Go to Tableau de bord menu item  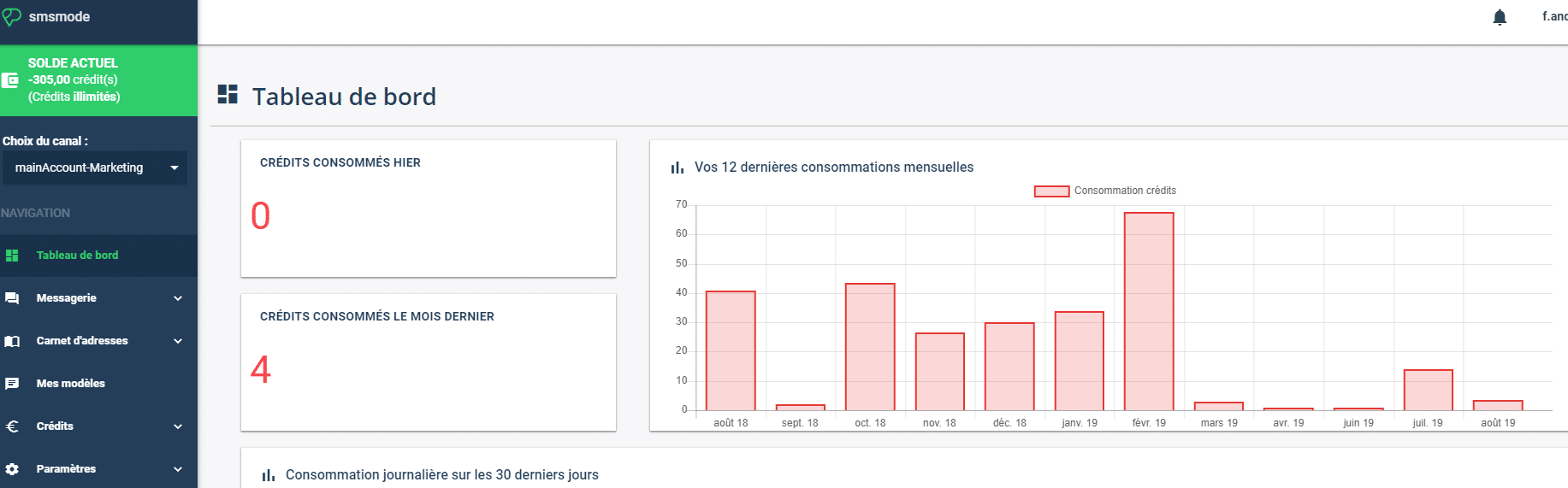click(98, 256)
